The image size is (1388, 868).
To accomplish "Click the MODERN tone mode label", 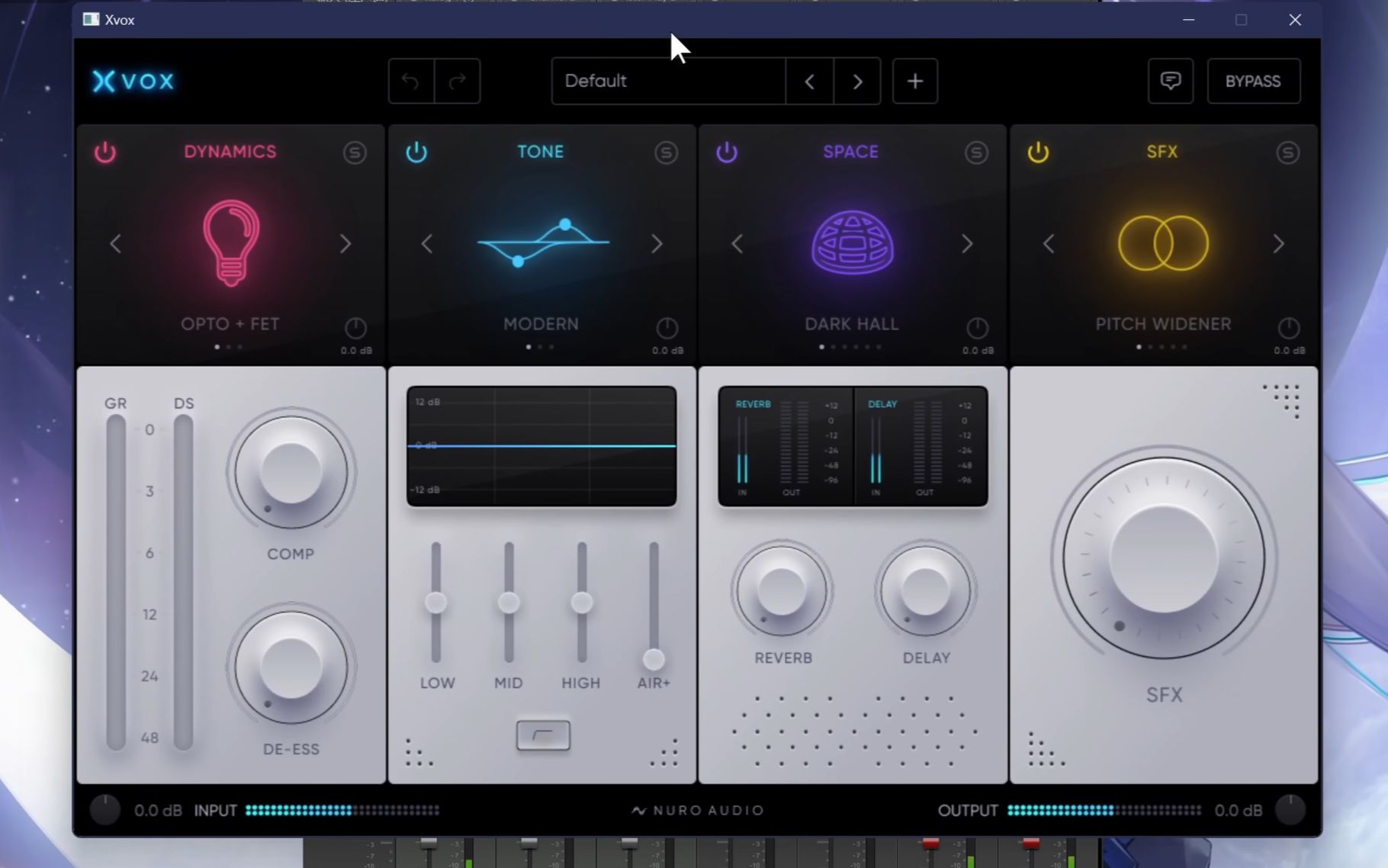I will tap(541, 323).
